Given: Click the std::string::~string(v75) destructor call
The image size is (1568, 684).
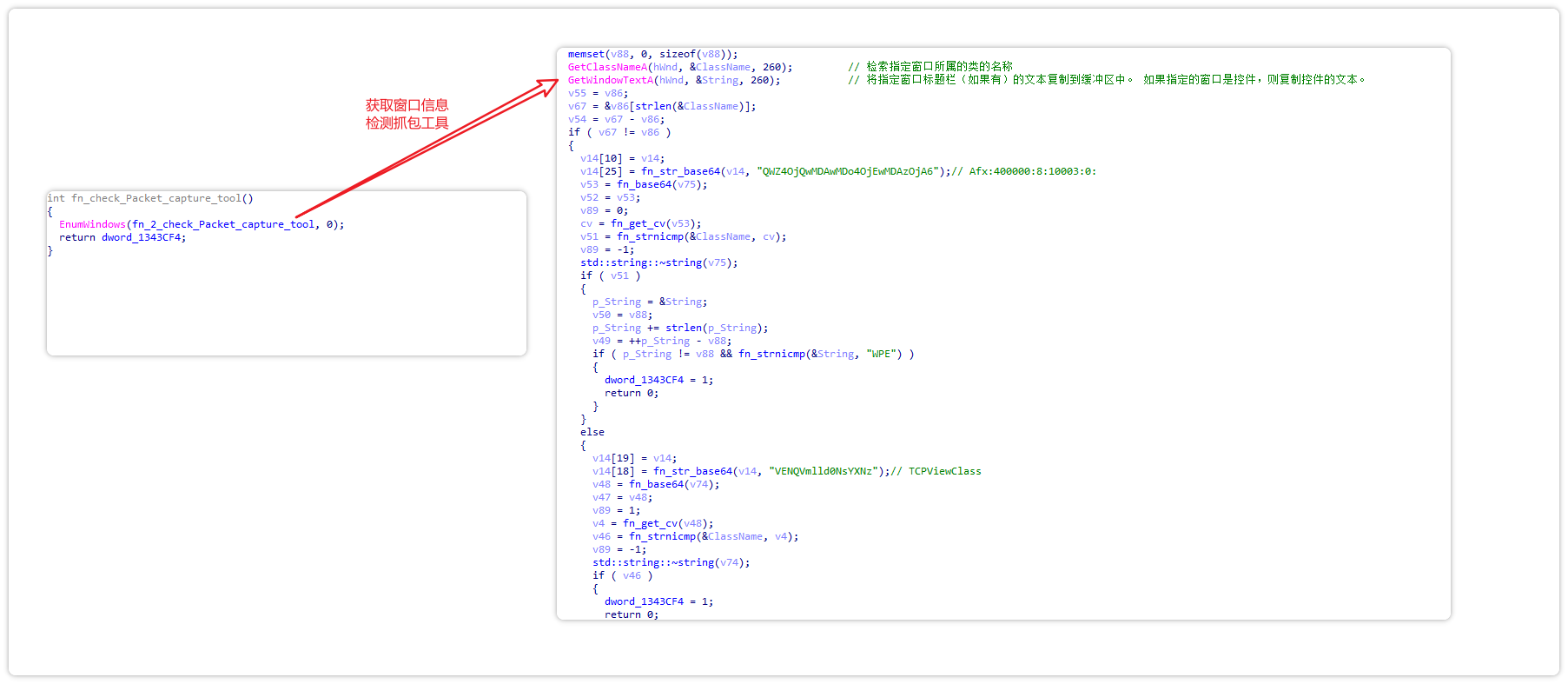Looking at the screenshot, I should pos(658,262).
